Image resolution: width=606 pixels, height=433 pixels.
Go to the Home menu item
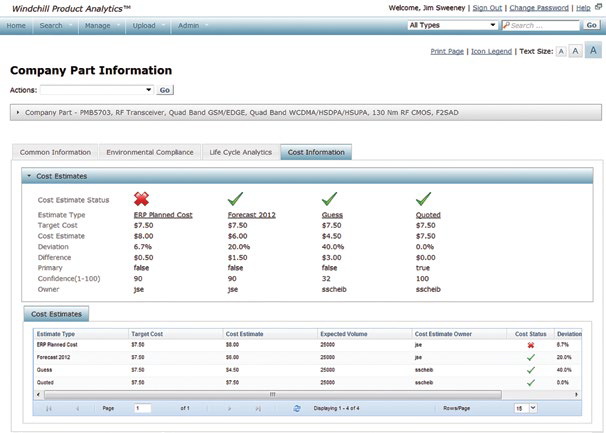click(16, 26)
